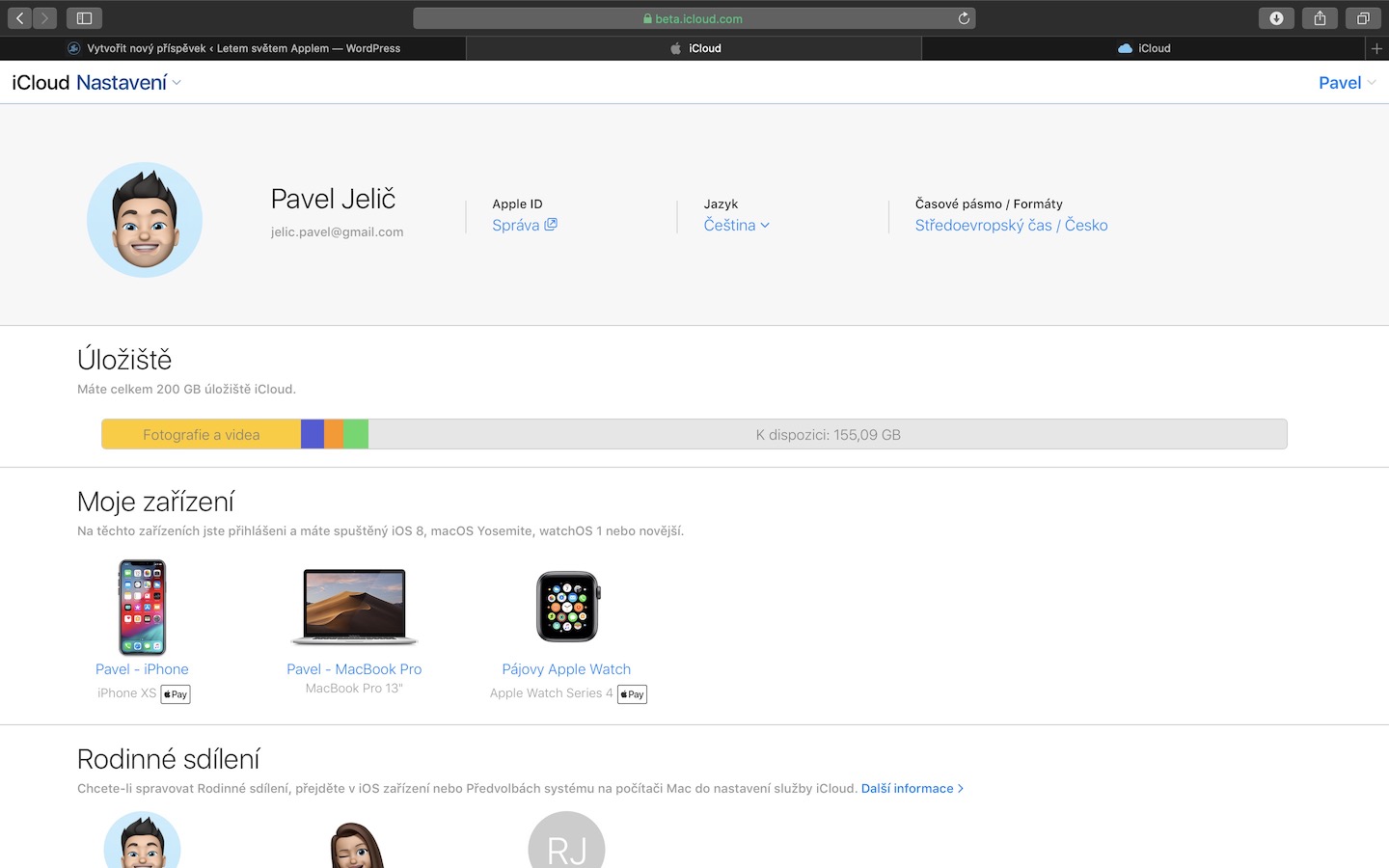This screenshot has width=1389, height=868.
Task: Click the yellow Fotografie a videa storage segment
Action: pyautogui.click(x=202, y=434)
